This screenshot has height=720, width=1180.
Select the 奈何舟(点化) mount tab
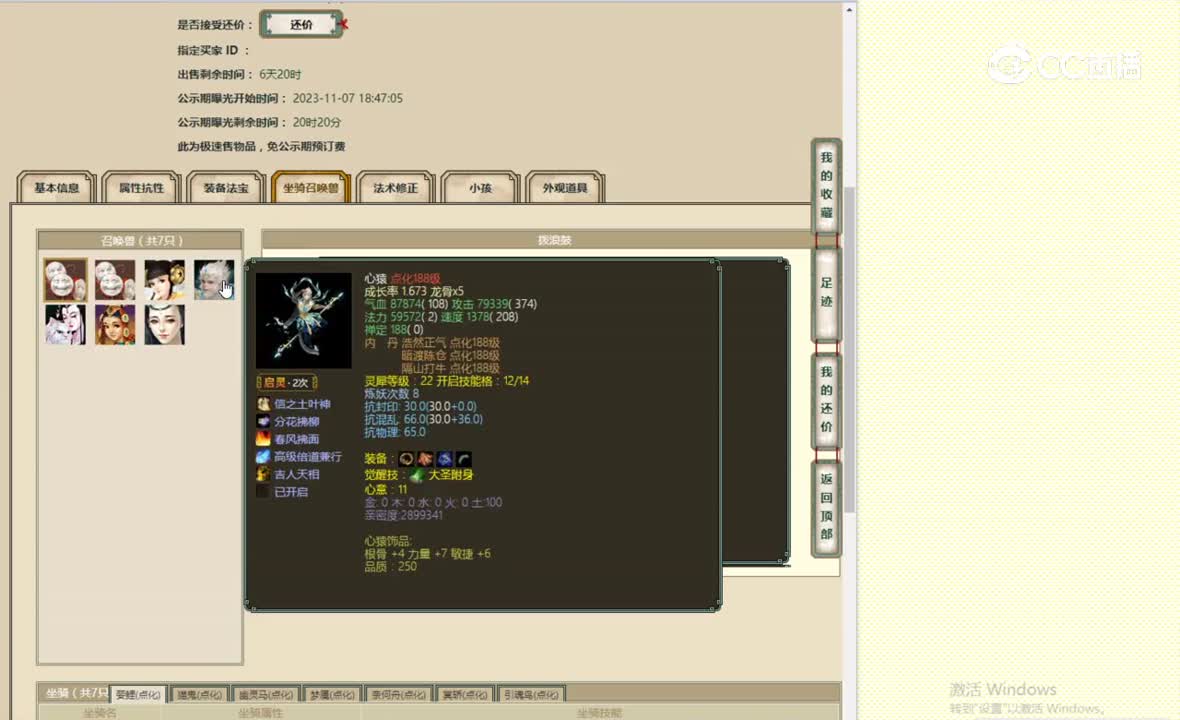(x=398, y=694)
